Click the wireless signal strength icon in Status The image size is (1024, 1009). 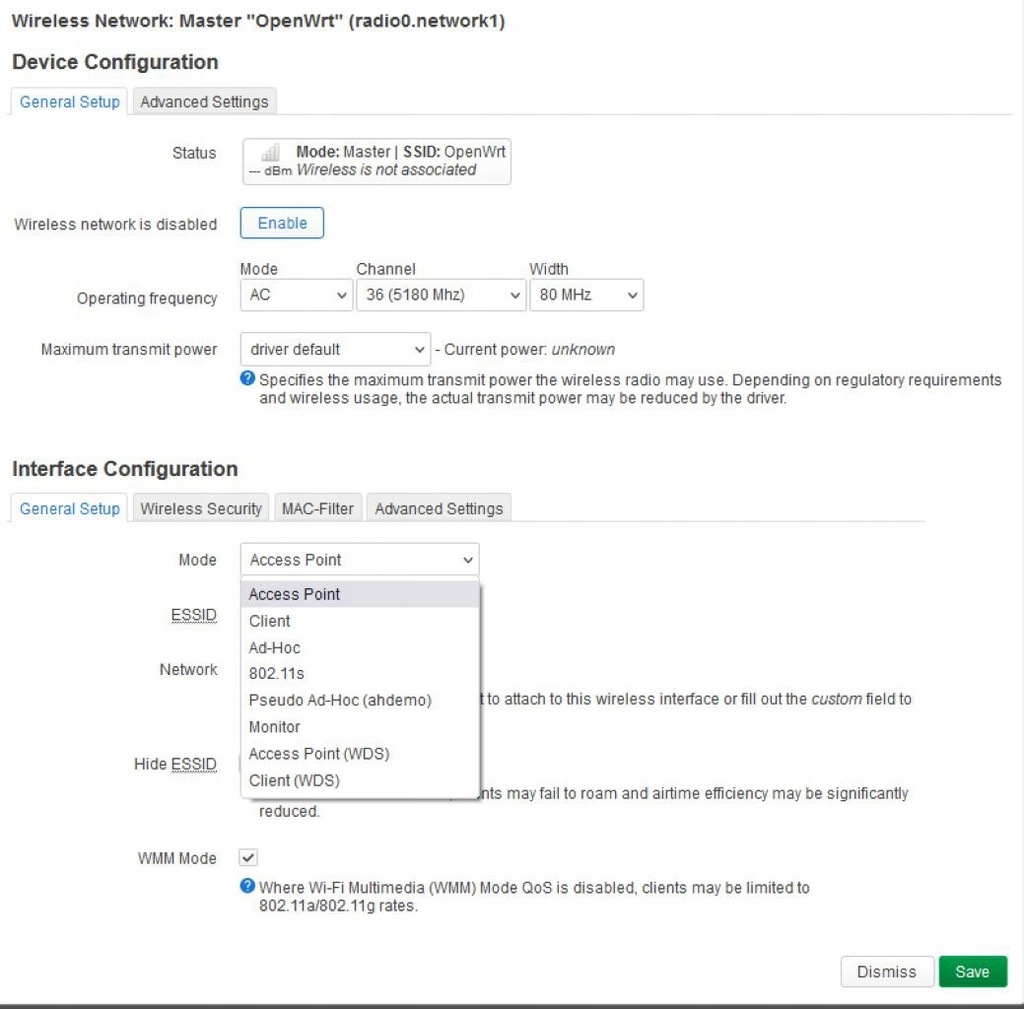(x=270, y=153)
